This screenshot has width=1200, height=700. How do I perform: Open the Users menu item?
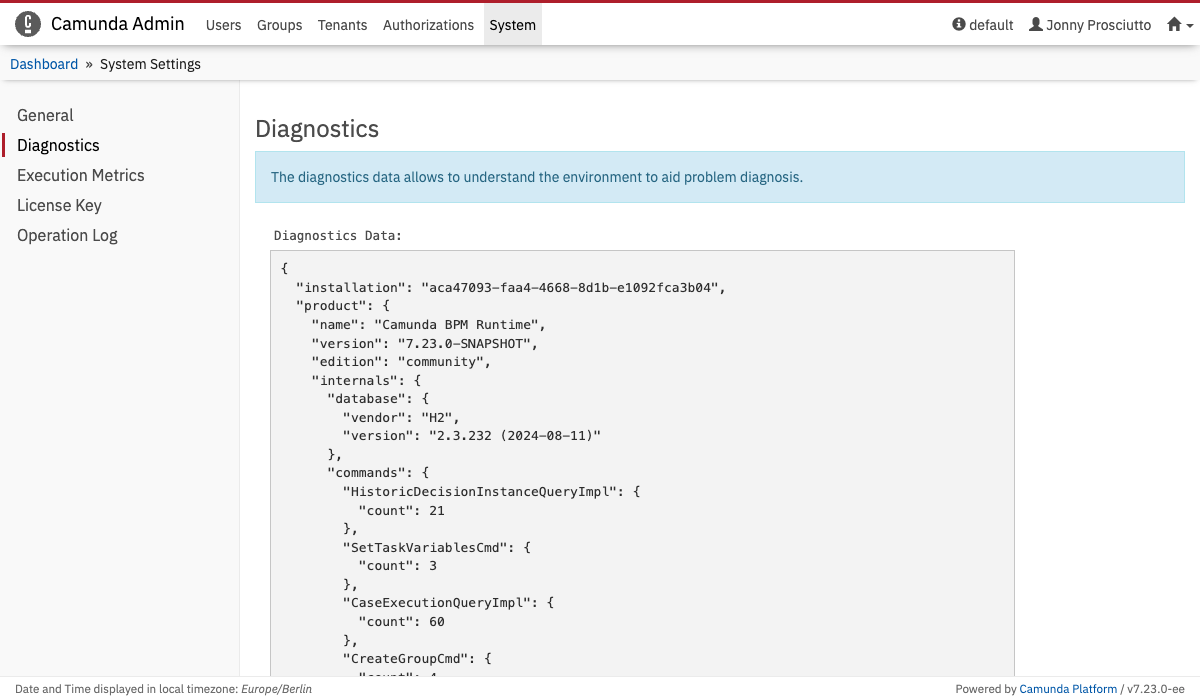(x=223, y=25)
